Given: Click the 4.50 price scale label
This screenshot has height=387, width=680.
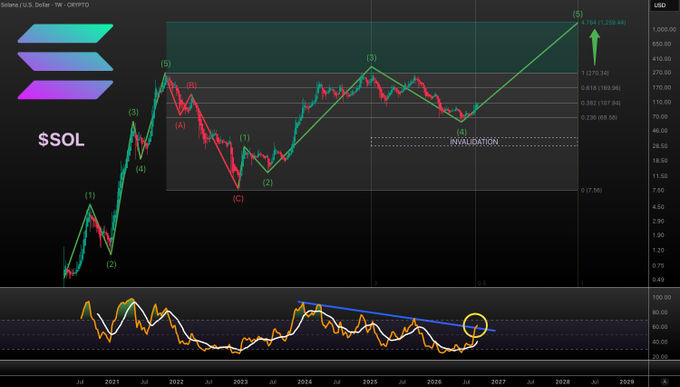Looking at the screenshot, I should [658, 207].
